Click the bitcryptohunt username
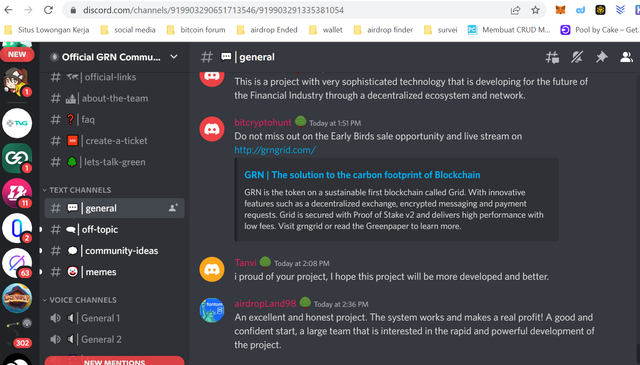Viewport: 640px width, 365px height. click(263, 122)
